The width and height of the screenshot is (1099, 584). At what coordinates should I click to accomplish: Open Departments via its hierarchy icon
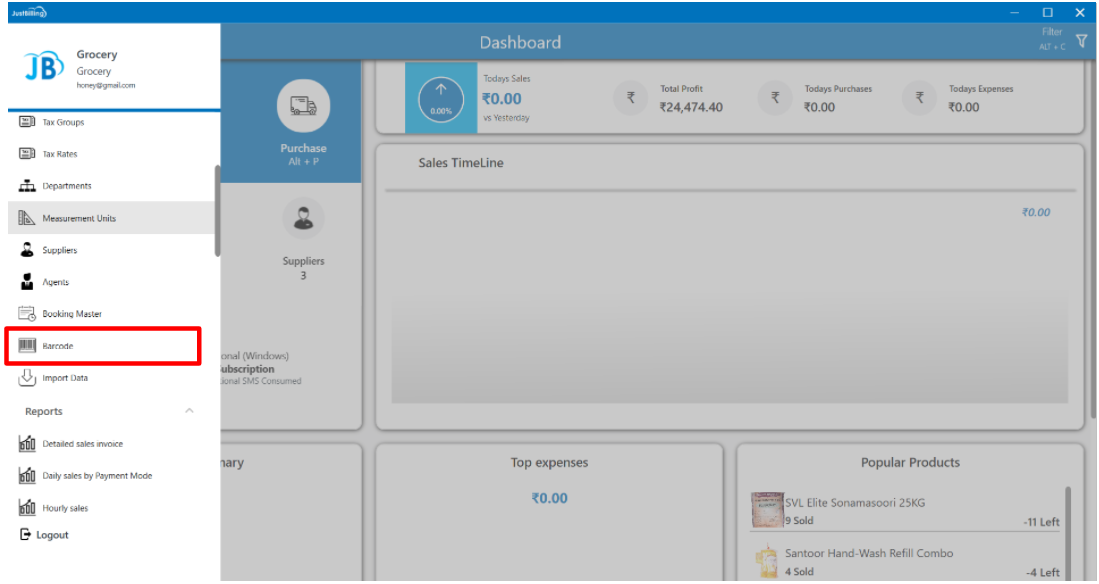[28, 186]
